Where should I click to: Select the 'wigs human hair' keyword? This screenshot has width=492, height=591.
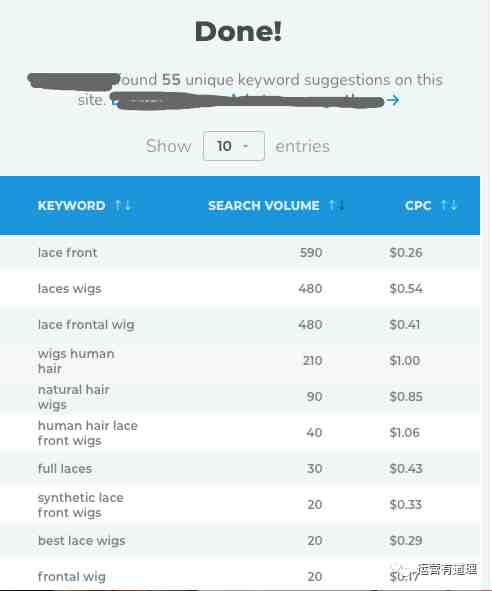pyautogui.click(x=76, y=361)
